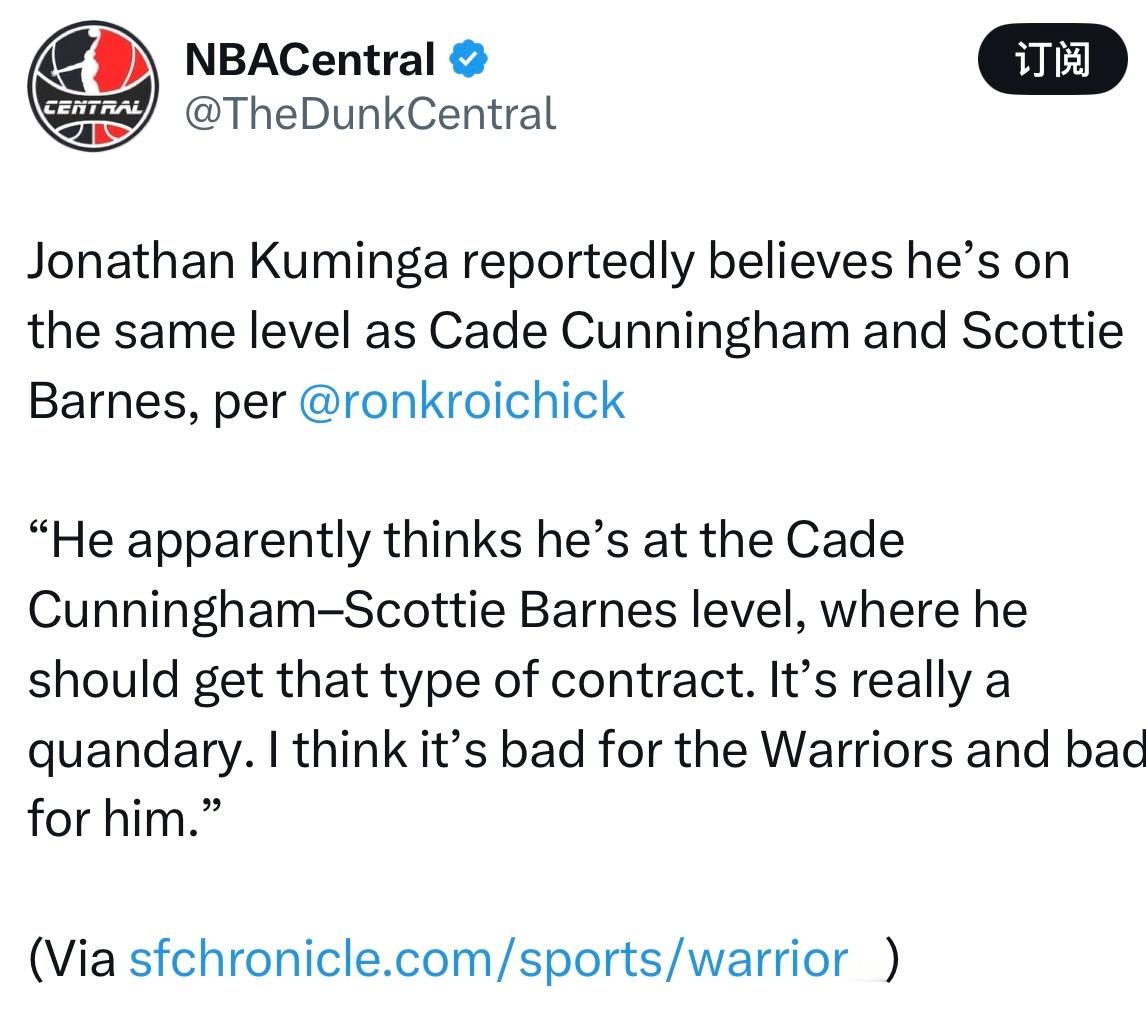Open the @ronkroichick mention

pyautogui.click(x=462, y=401)
